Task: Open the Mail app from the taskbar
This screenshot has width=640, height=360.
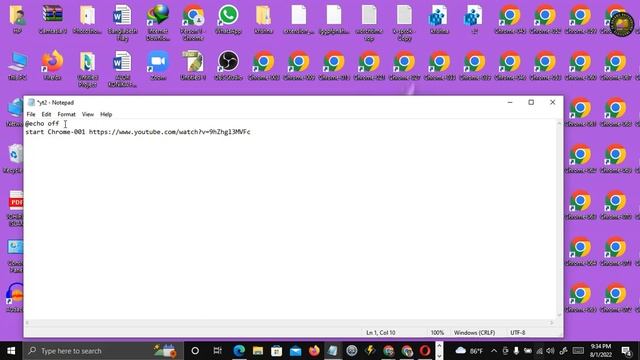Action: pyautogui.click(x=296, y=351)
